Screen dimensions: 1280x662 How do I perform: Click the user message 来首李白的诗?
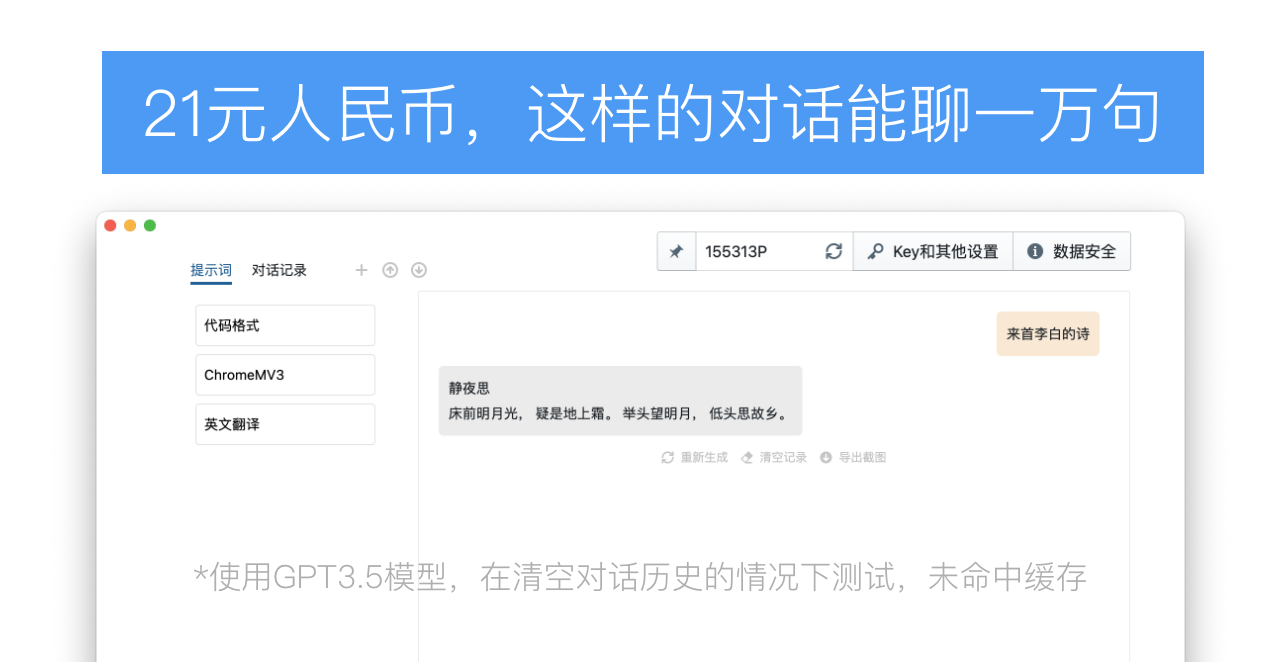1047,334
